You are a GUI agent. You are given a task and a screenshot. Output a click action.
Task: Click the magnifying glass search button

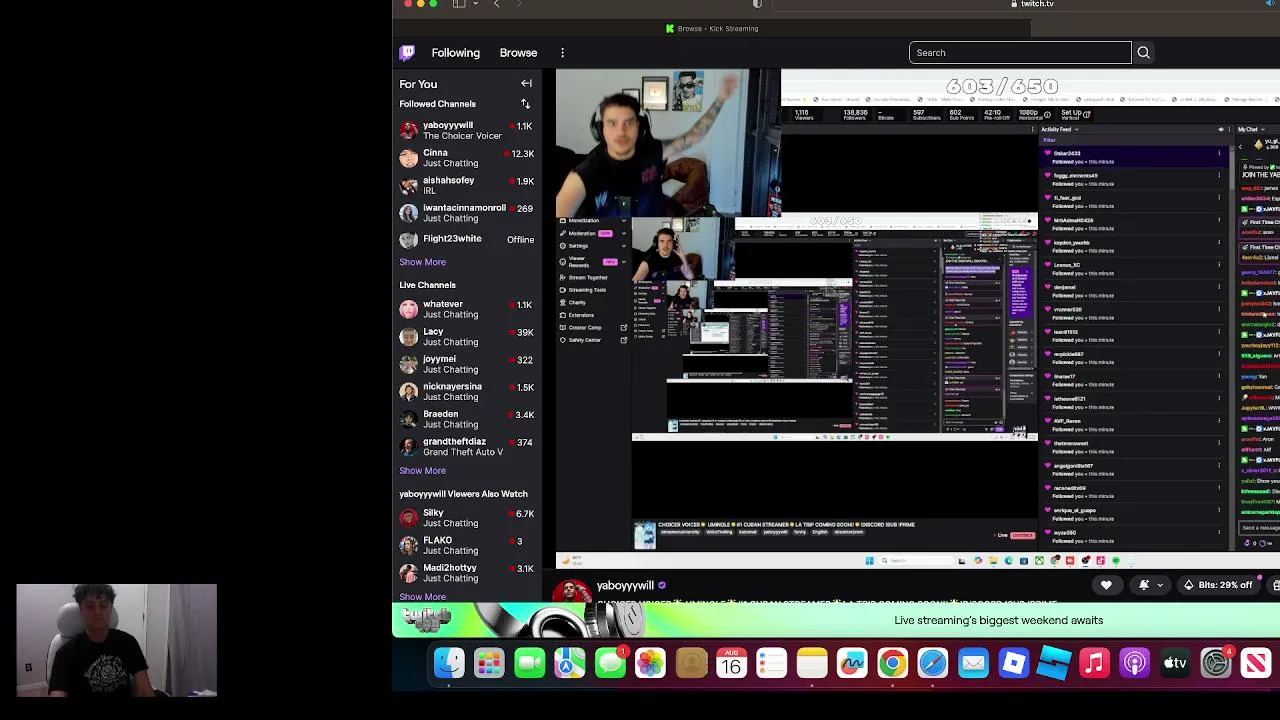(x=1143, y=53)
